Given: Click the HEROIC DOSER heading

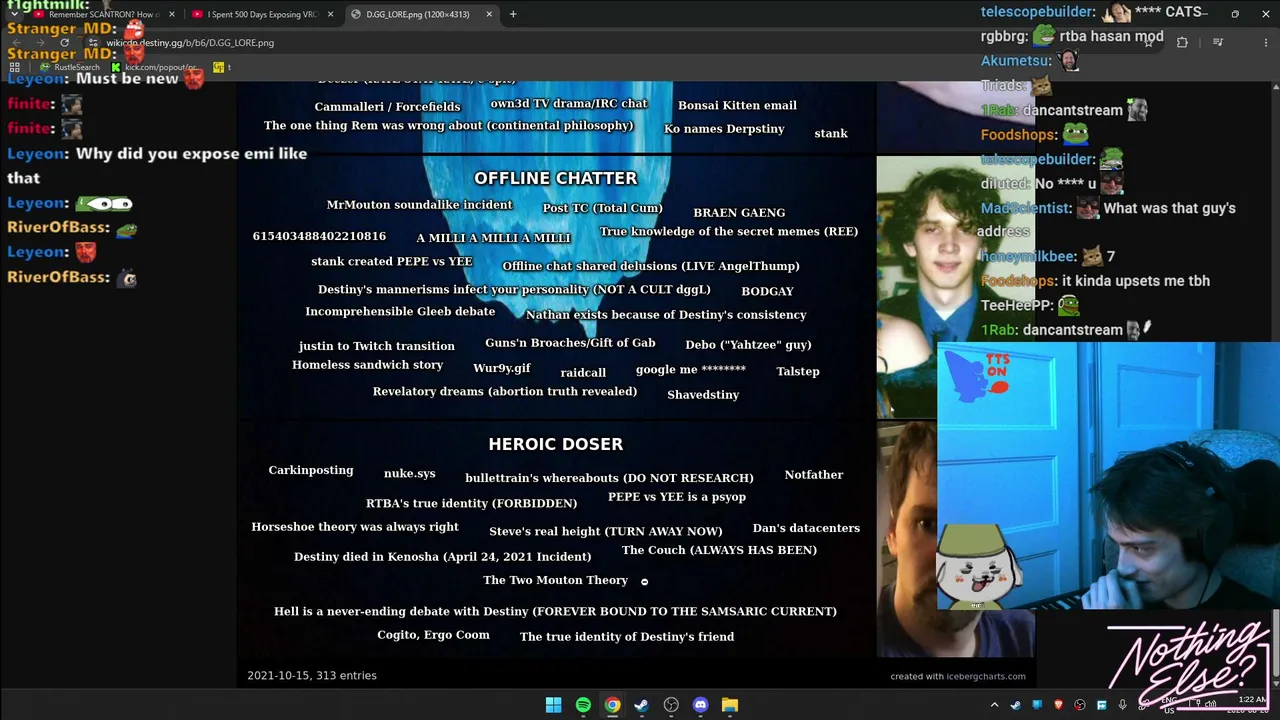Looking at the screenshot, I should [x=556, y=444].
